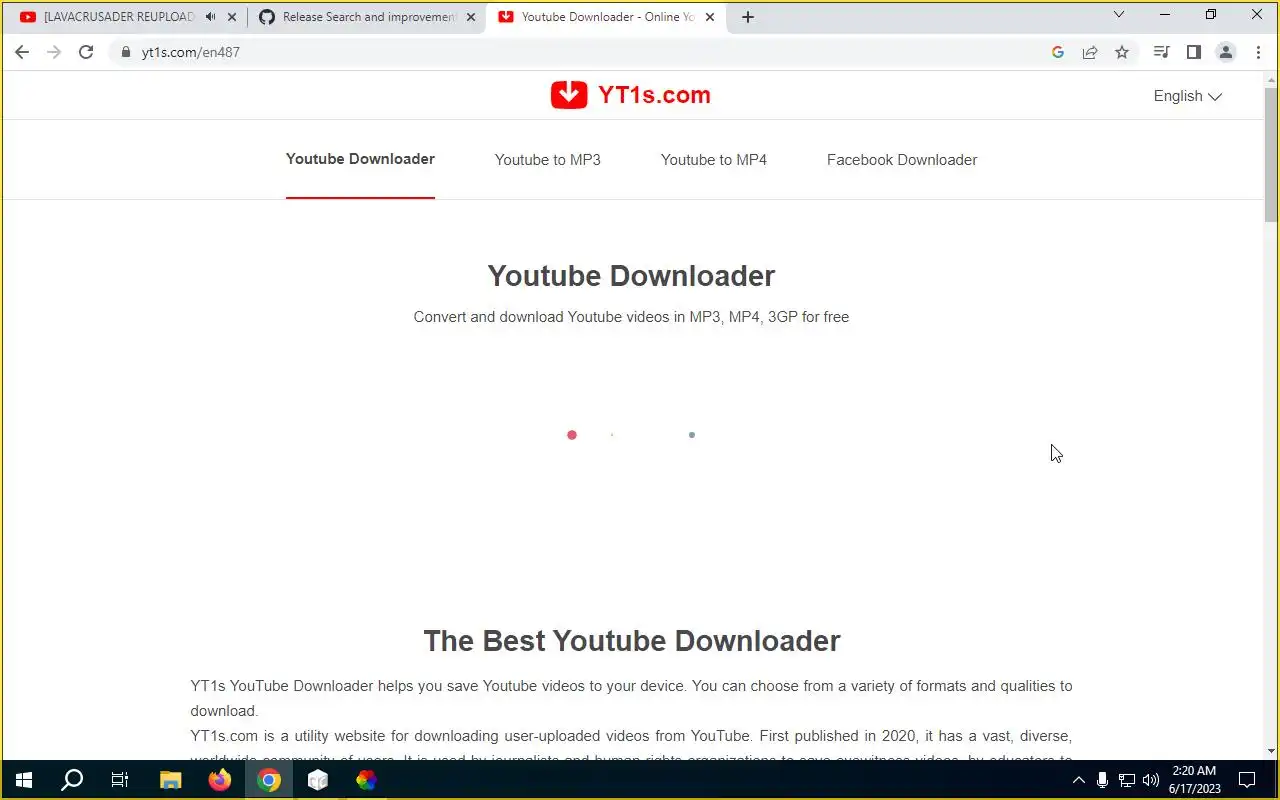Mute the YouTube tab via speaker icon
Image resolution: width=1280 pixels, height=800 pixels.
click(x=210, y=17)
